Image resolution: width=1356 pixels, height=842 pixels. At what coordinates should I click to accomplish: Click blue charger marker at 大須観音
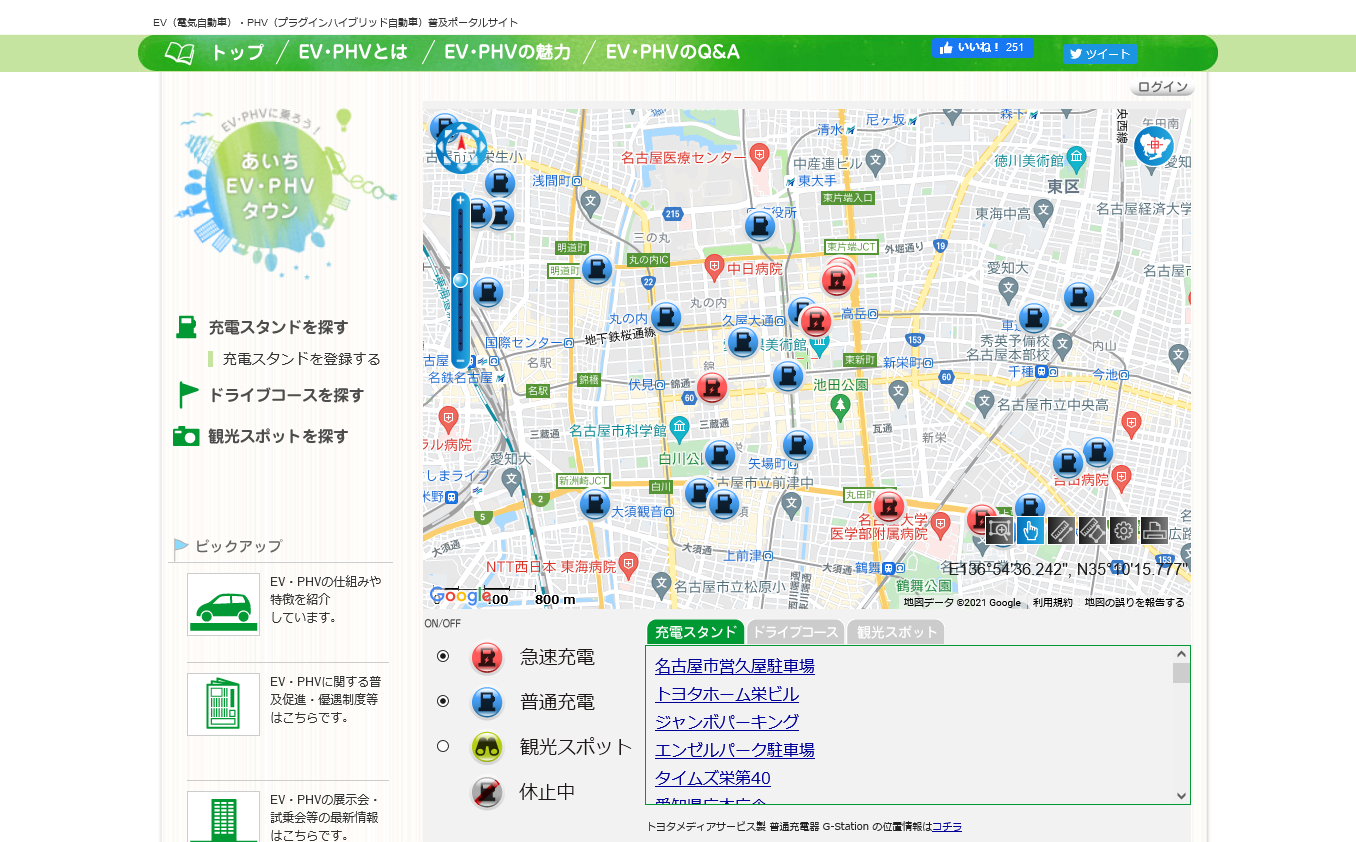click(x=594, y=504)
